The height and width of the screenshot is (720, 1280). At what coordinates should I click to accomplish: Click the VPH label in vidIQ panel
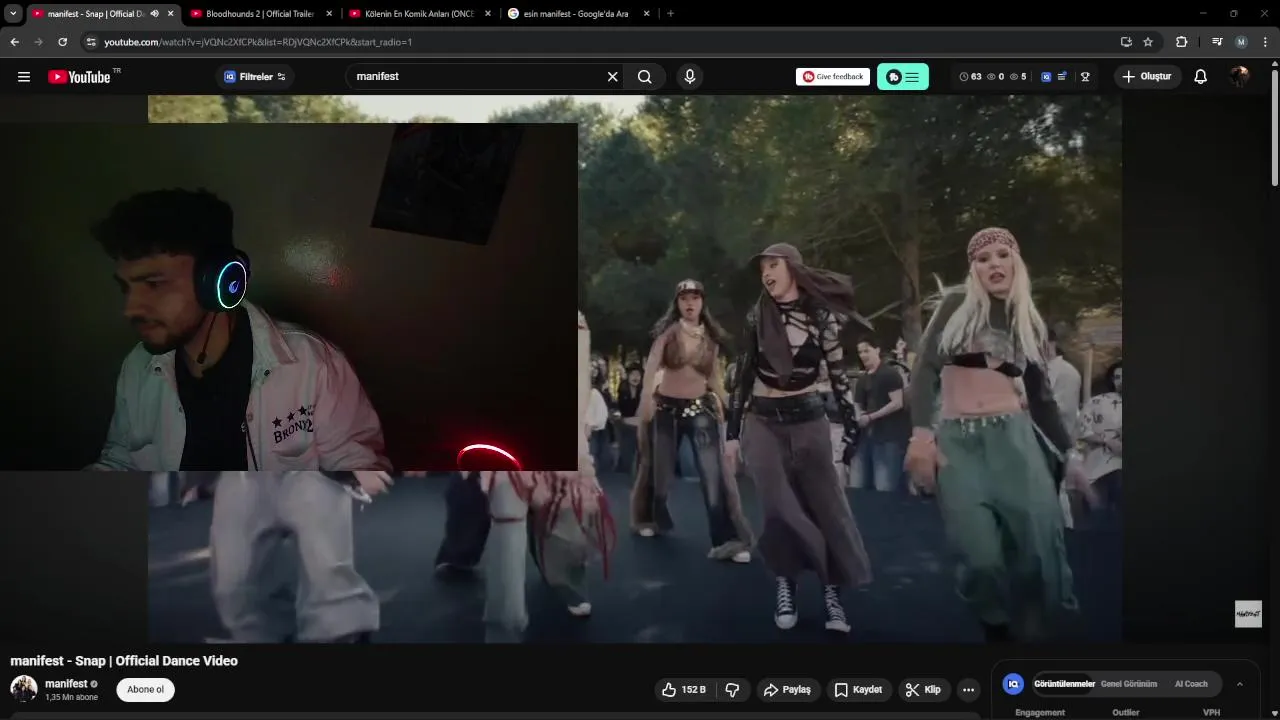click(x=1211, y=712)
